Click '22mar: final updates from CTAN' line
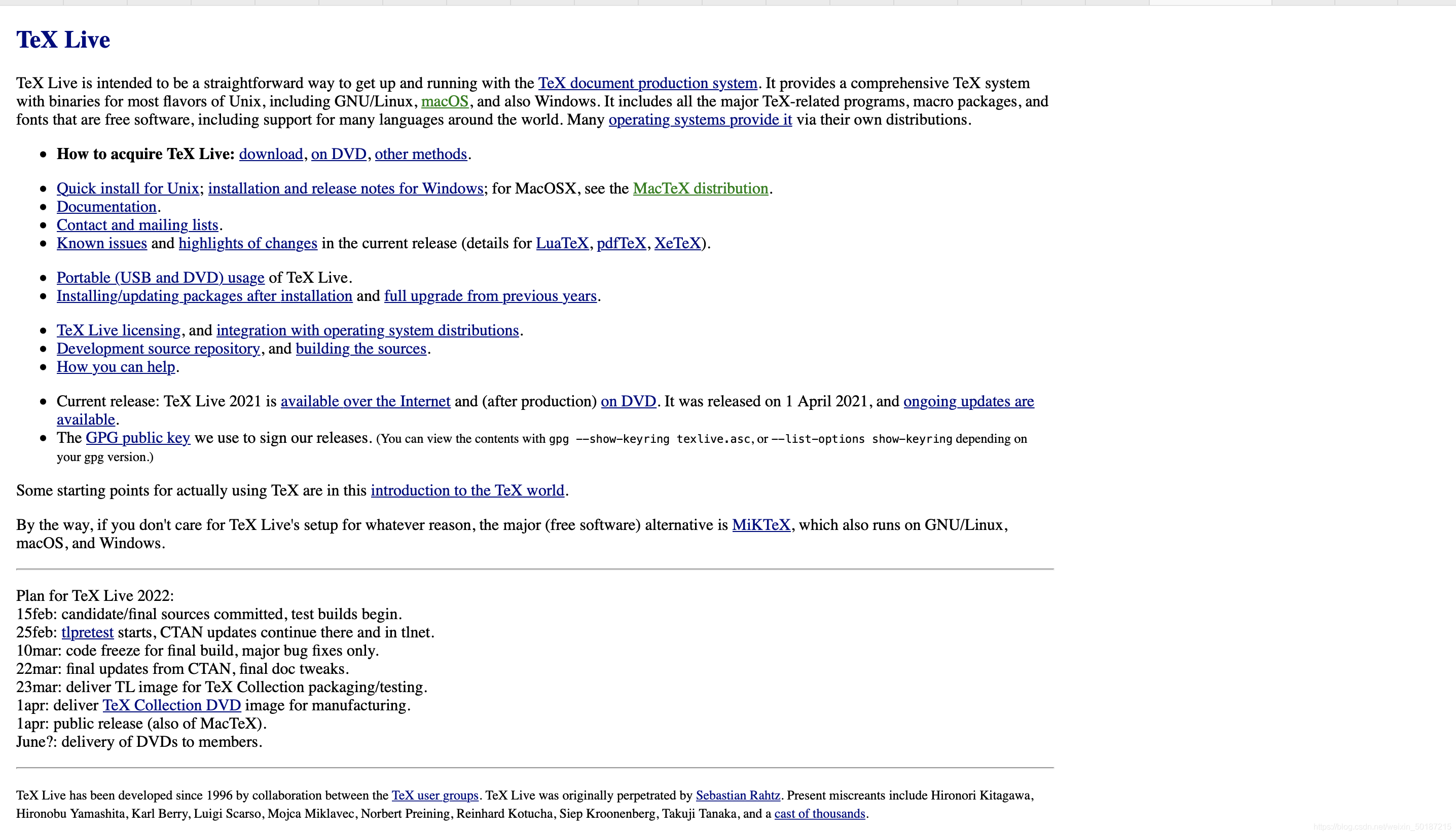Image resolution: width=1456 pixels, height=836 pixels. pyautogui.click(x=183, y=669)
